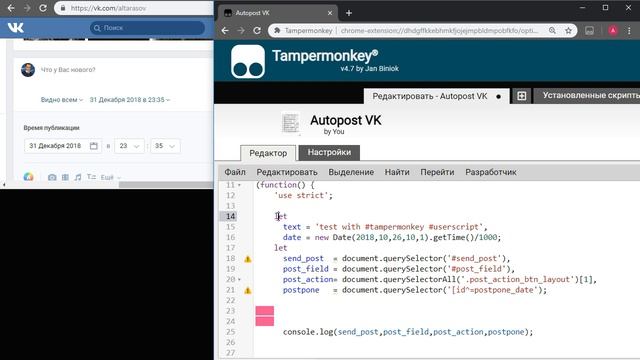Image resolution: width=640 pixels, height=360 pixels.
Task: Collapse the code fold on line 11
Action: pyautogui.click(x=240, y=185)
